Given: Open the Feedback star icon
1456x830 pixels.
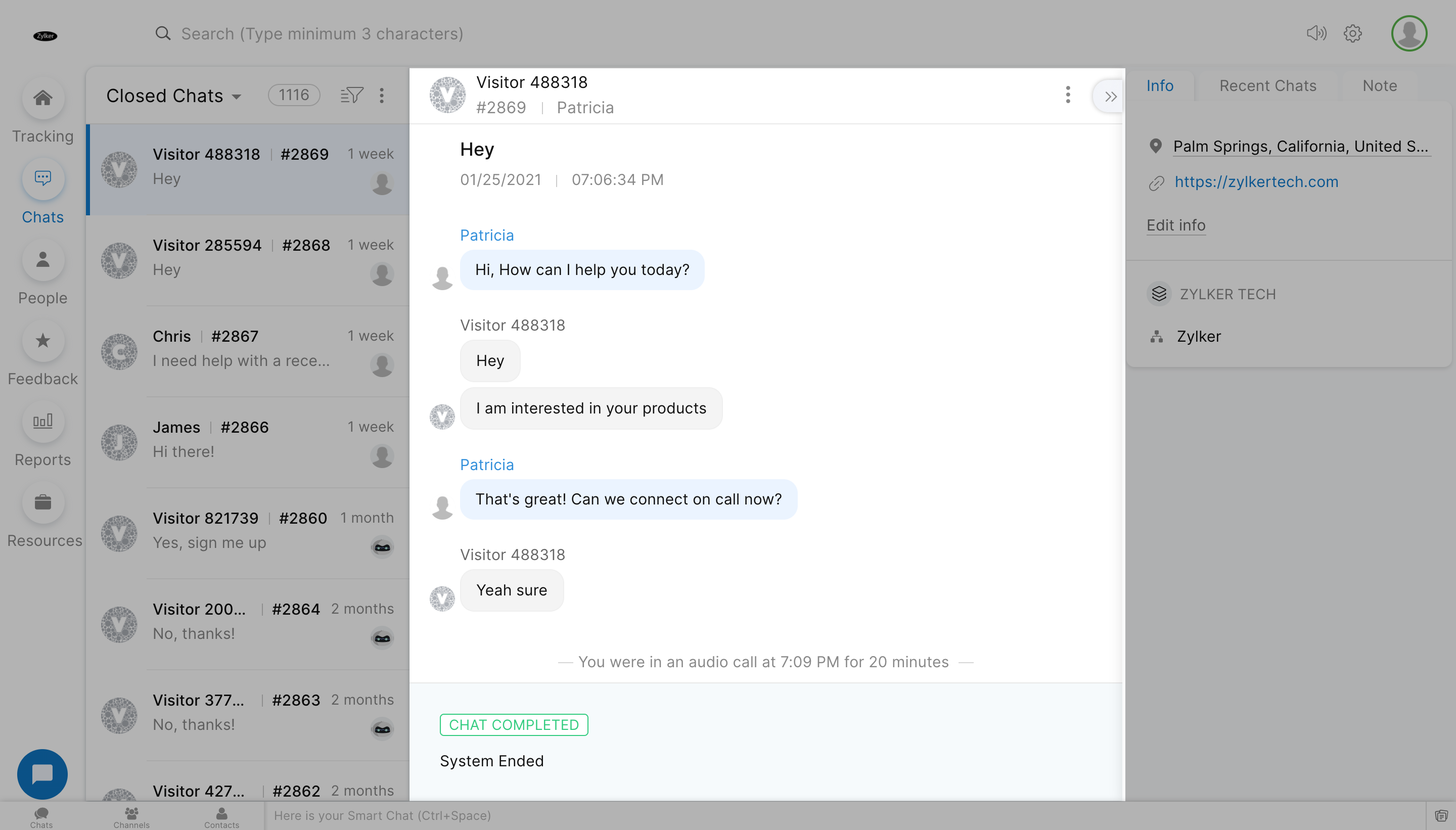Looking at the screenshot, I should pyautogui.click(x=43, y=341).
